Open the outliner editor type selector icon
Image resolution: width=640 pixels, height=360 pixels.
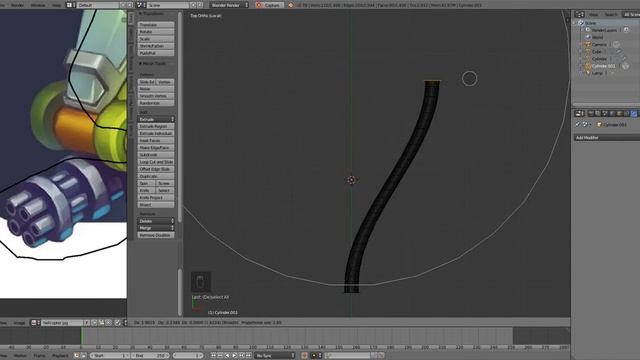point(579,14)
